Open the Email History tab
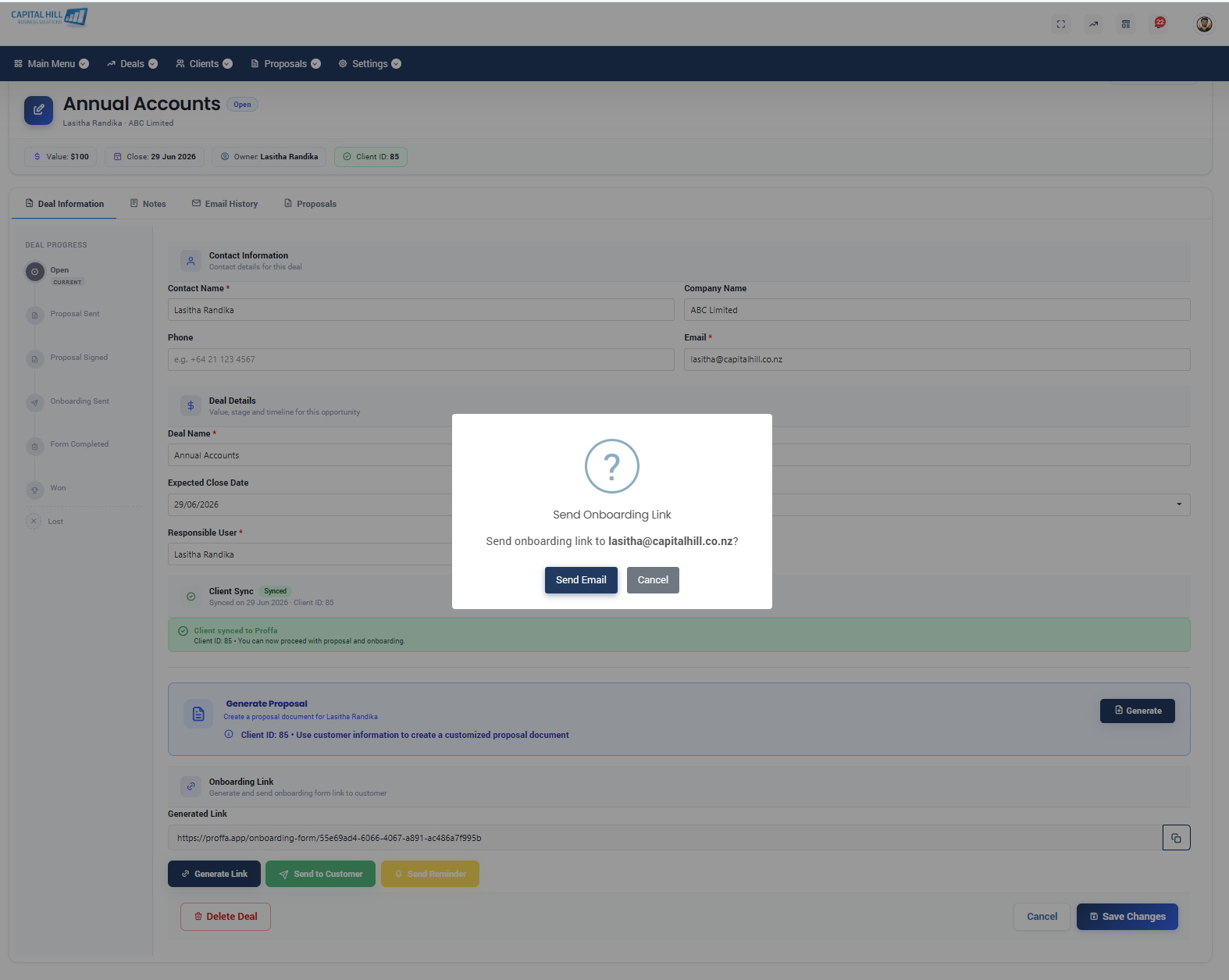 tap(225, 204)
